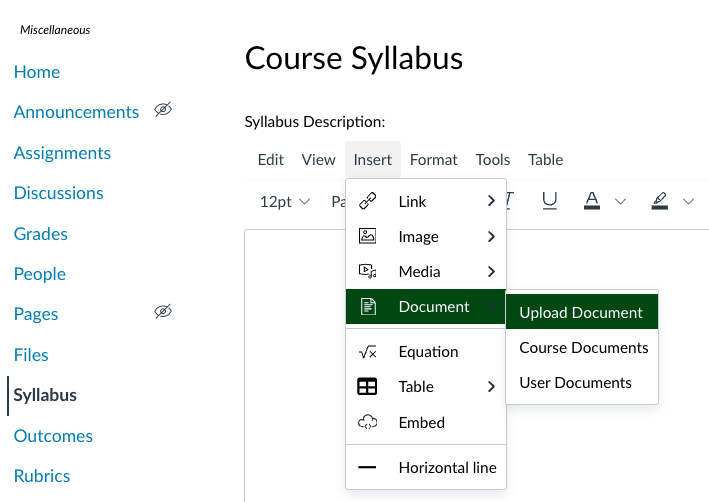The width and height of the screenshot is (709, 502).
Task: Click the Horizontal line dash icon
Action: (367, 467)
